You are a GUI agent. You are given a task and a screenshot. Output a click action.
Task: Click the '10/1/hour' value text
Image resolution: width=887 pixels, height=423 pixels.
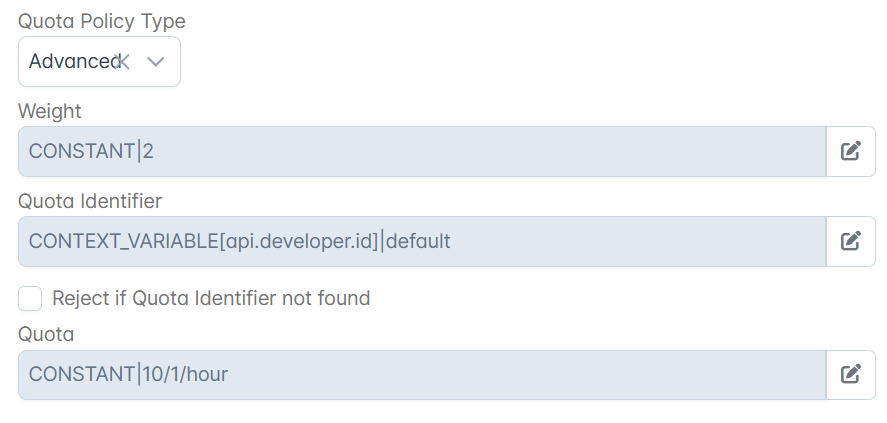185,374
